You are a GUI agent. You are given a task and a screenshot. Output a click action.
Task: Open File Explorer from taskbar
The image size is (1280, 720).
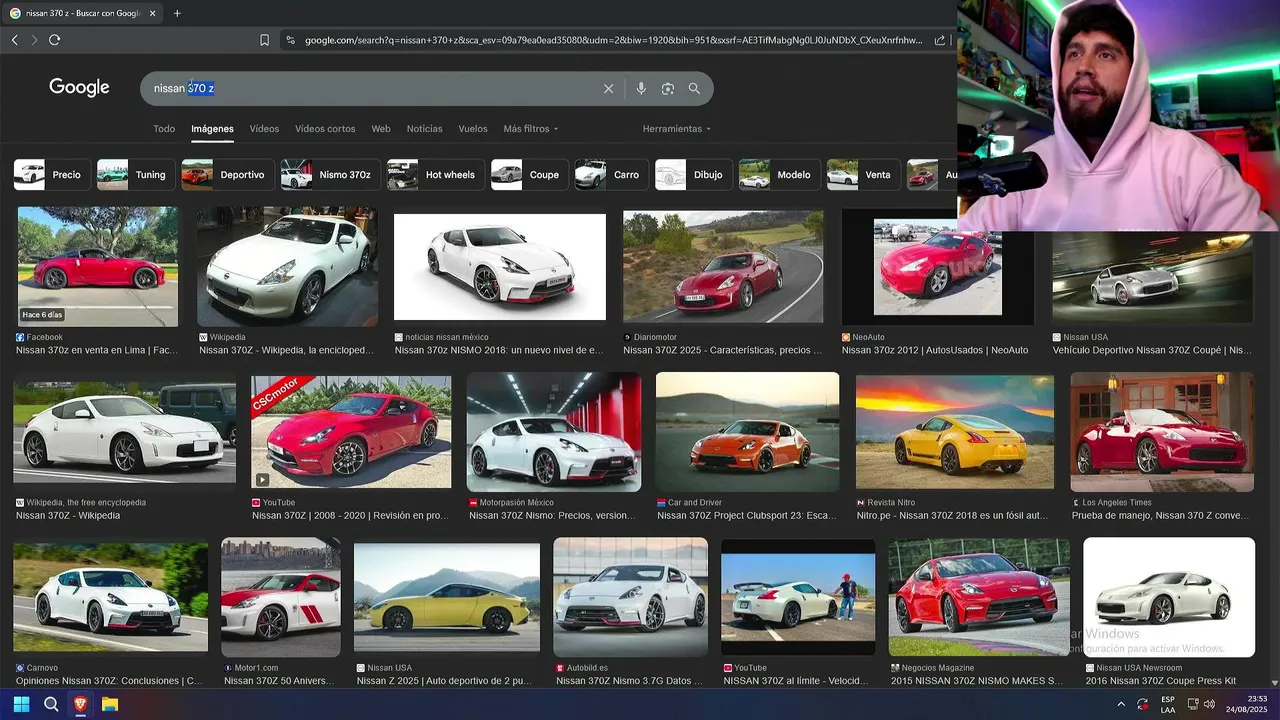pyautogui.click(x=110, y=704)
